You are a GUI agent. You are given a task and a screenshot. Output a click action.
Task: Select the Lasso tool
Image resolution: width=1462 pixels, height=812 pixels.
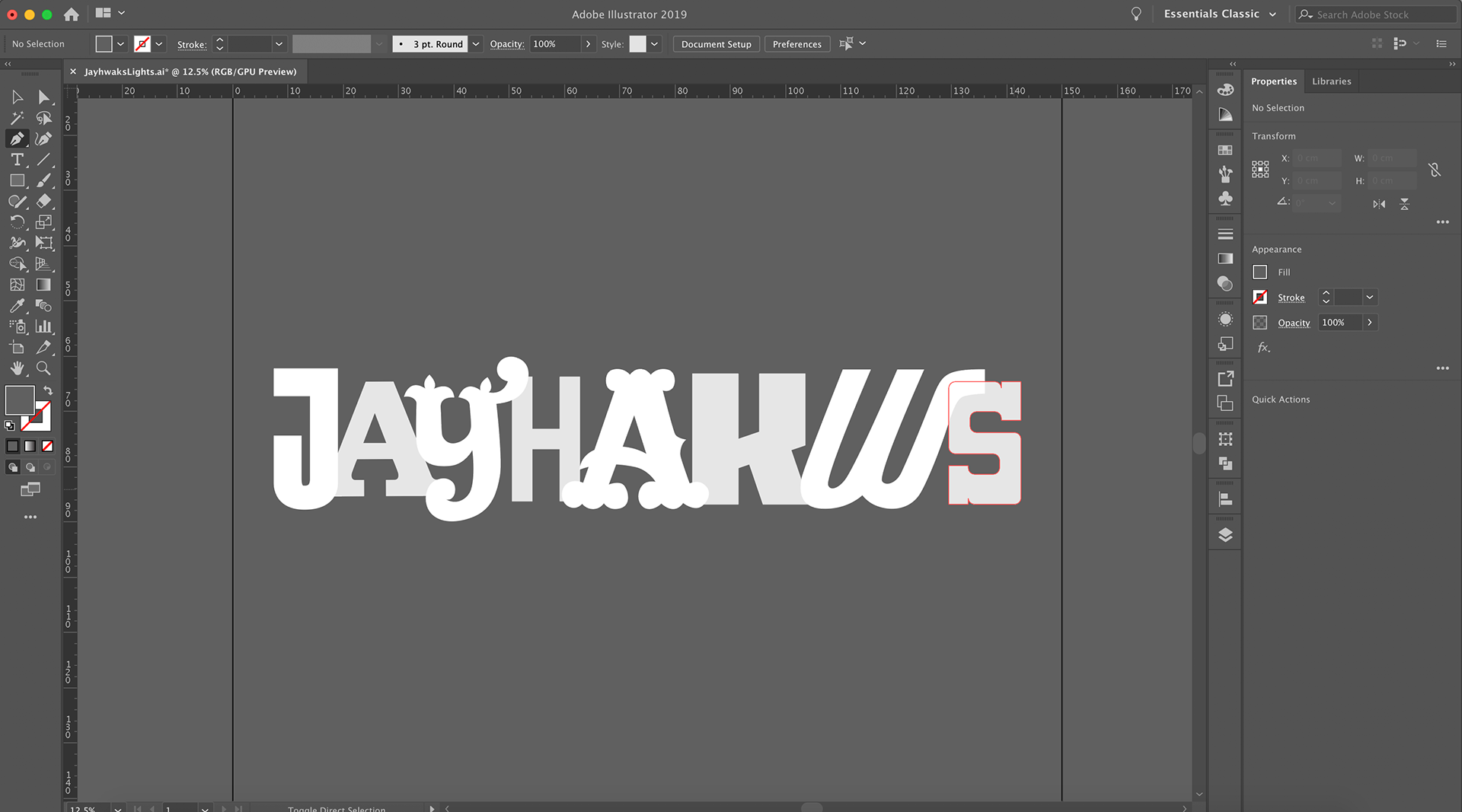tap(43, 118)
